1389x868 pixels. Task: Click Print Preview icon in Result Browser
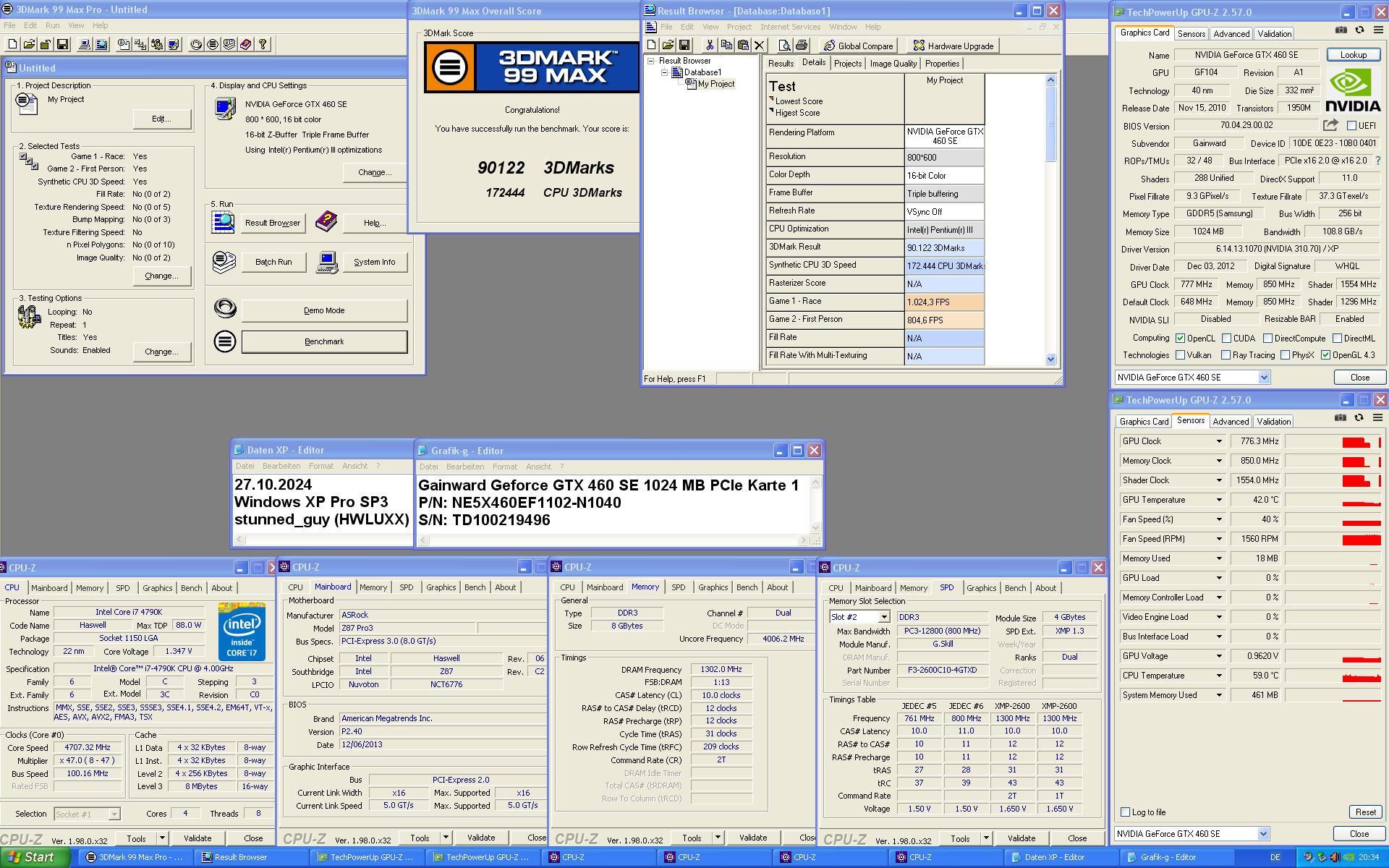pyautogui.click(x=785, y=45)
